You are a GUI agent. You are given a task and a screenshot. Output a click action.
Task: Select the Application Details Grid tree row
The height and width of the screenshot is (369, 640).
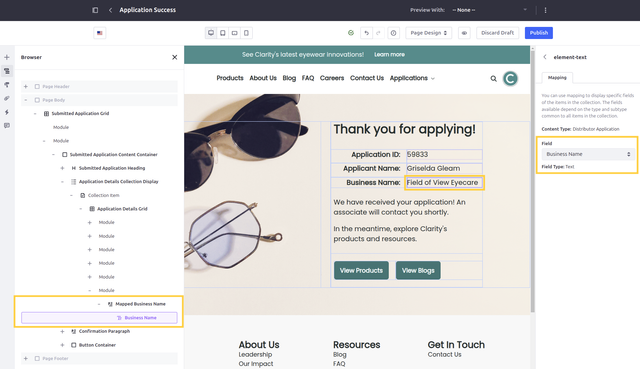[122, 209]
